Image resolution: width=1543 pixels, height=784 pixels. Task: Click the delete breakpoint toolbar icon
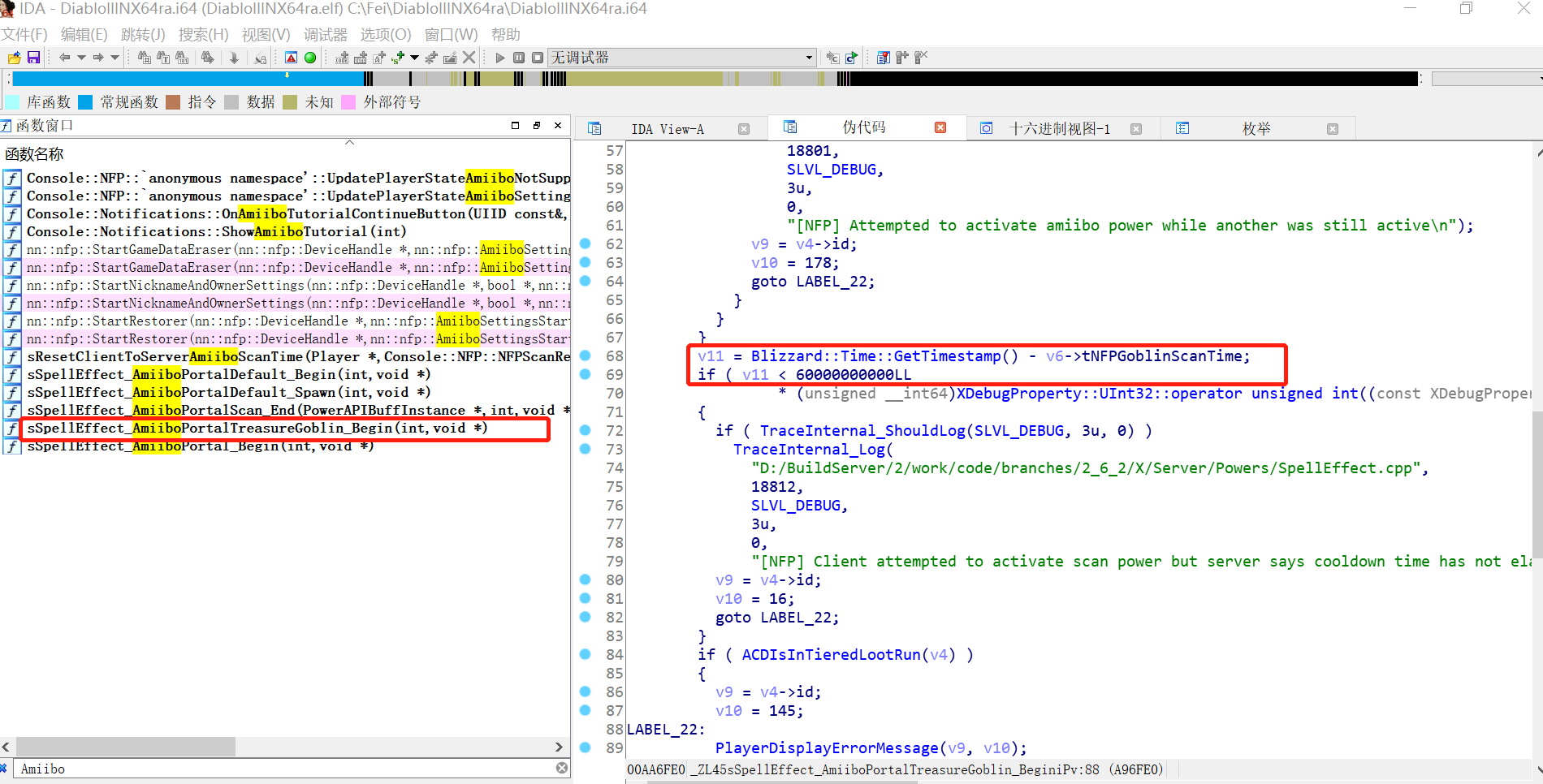tap(921, 58)
